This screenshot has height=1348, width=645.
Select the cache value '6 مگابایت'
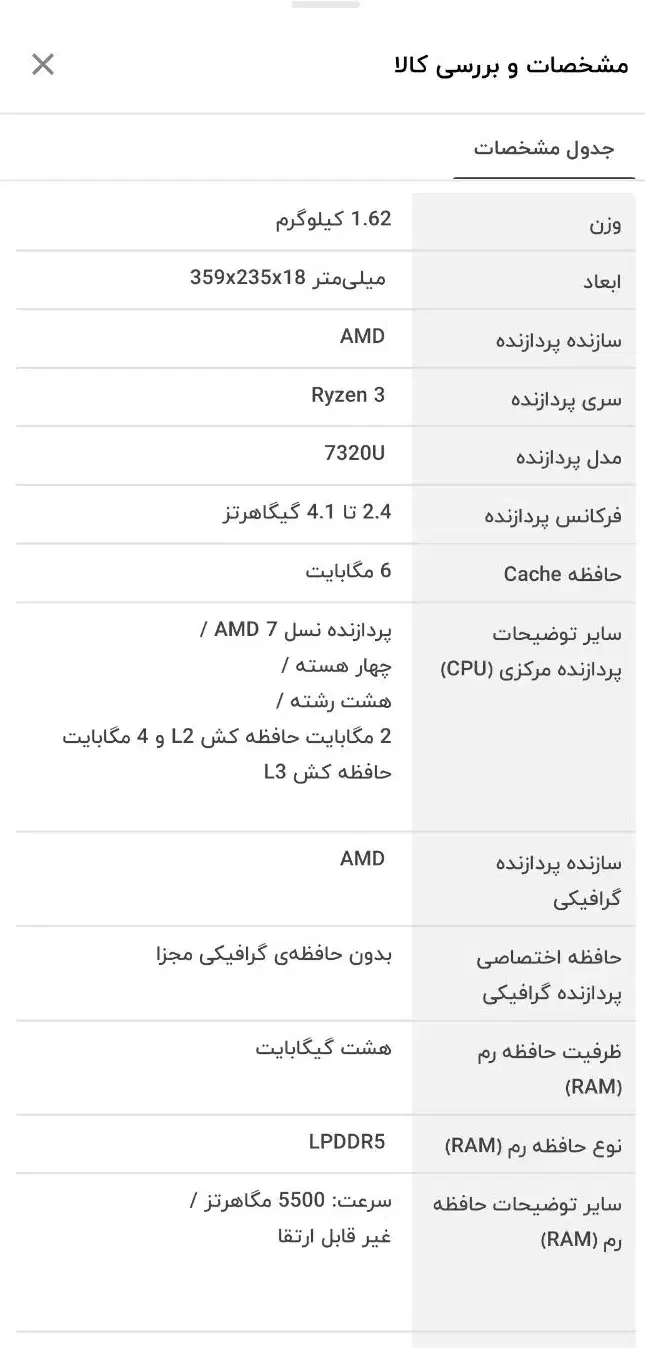(x=348, y=570)
